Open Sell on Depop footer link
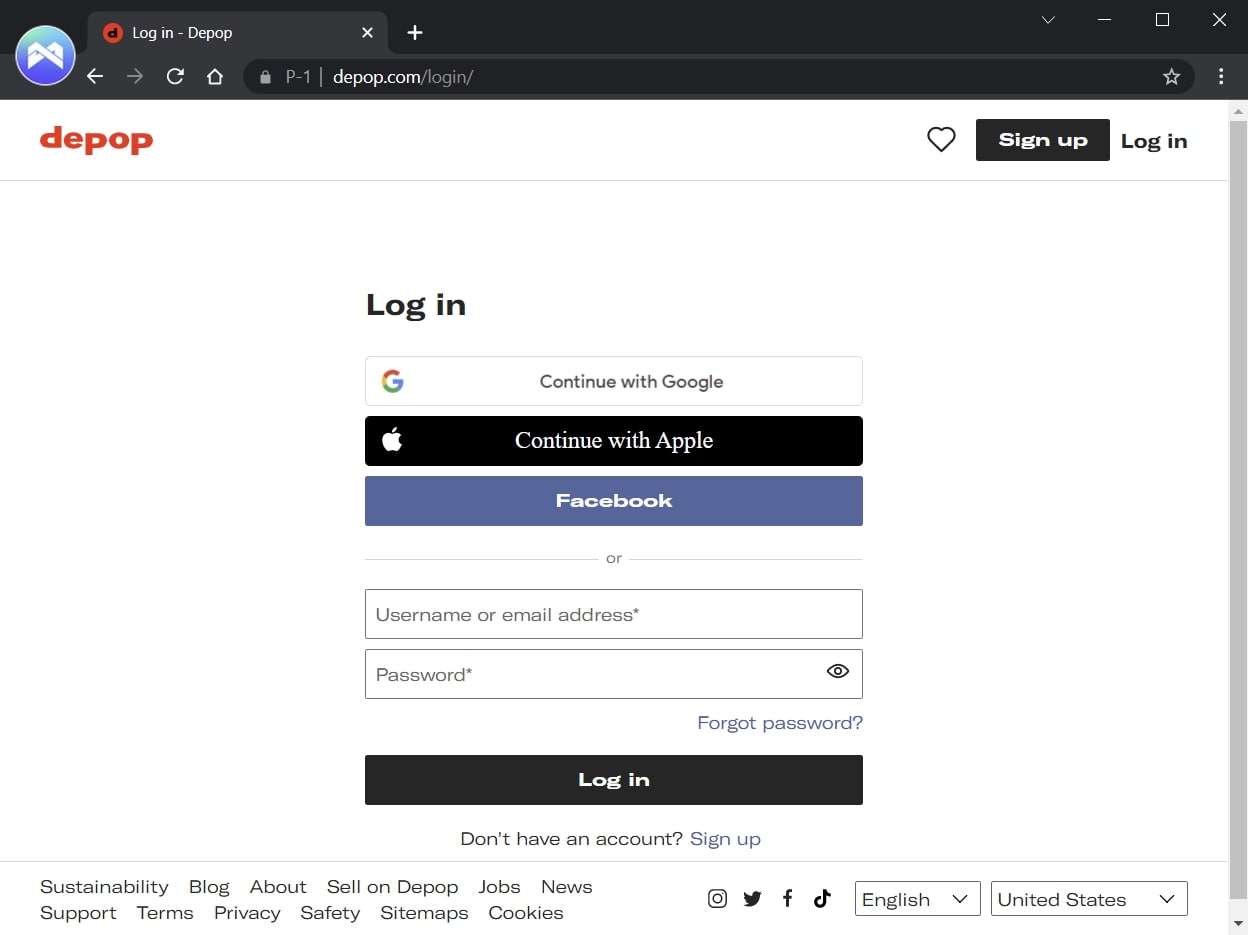This screenshot has width=1248, height=935. 392,887
